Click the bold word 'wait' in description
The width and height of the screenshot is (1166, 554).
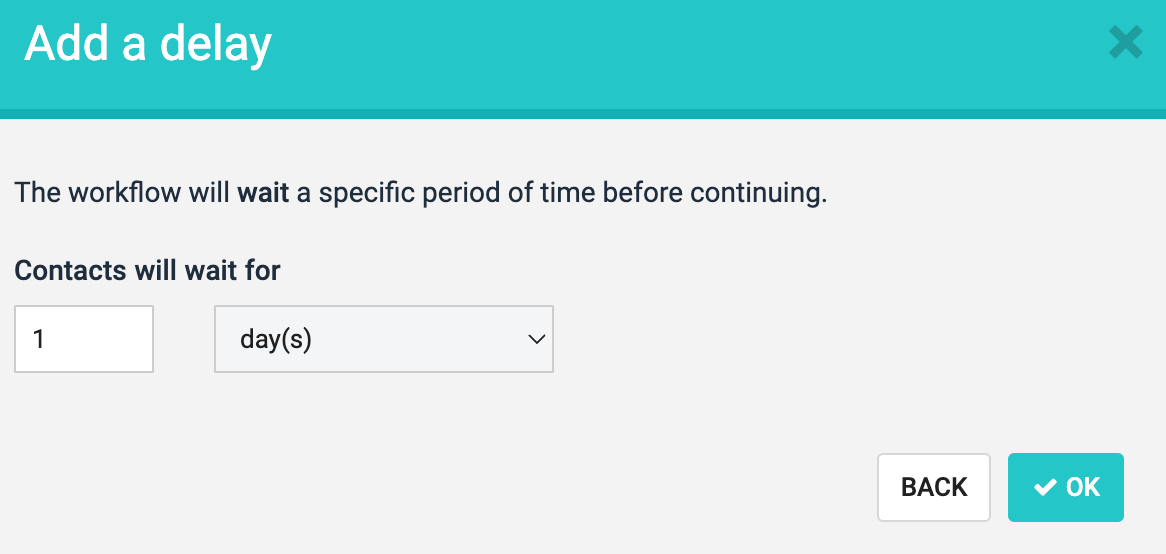(x=262, y=192)
